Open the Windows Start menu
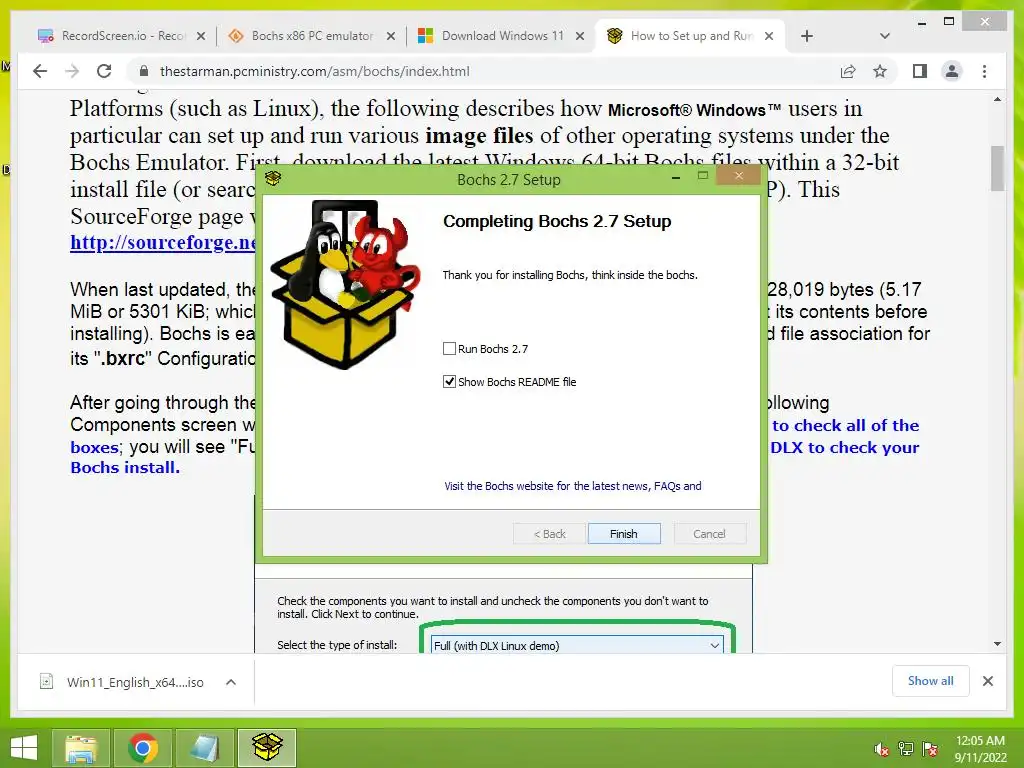The width and height of the screenshot is (1024, 768). pyautogui.click(x=24, y=748)
